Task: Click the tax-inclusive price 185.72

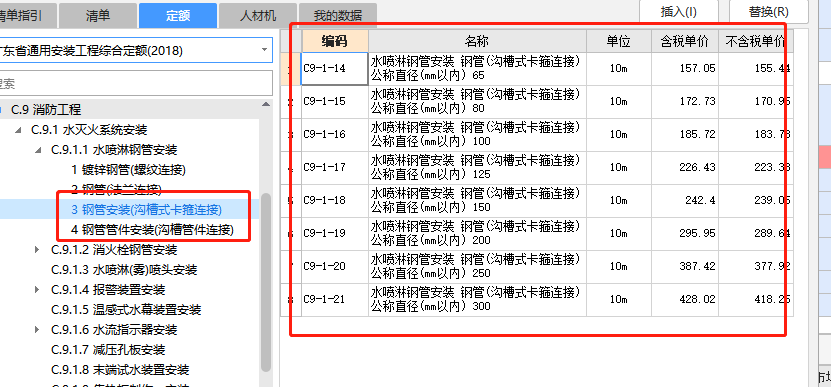Action: point(685,134)
